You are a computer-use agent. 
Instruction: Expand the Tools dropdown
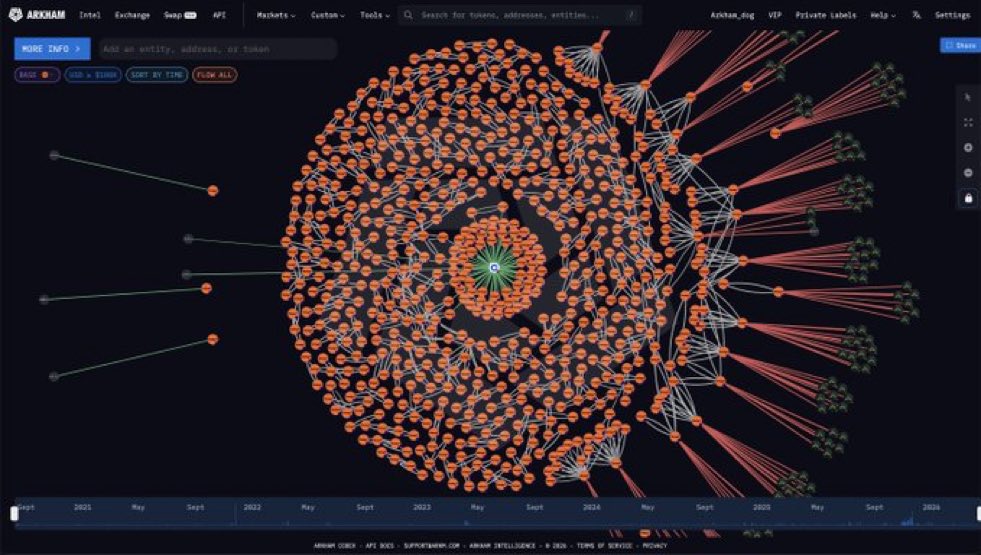tap(375, 15)
